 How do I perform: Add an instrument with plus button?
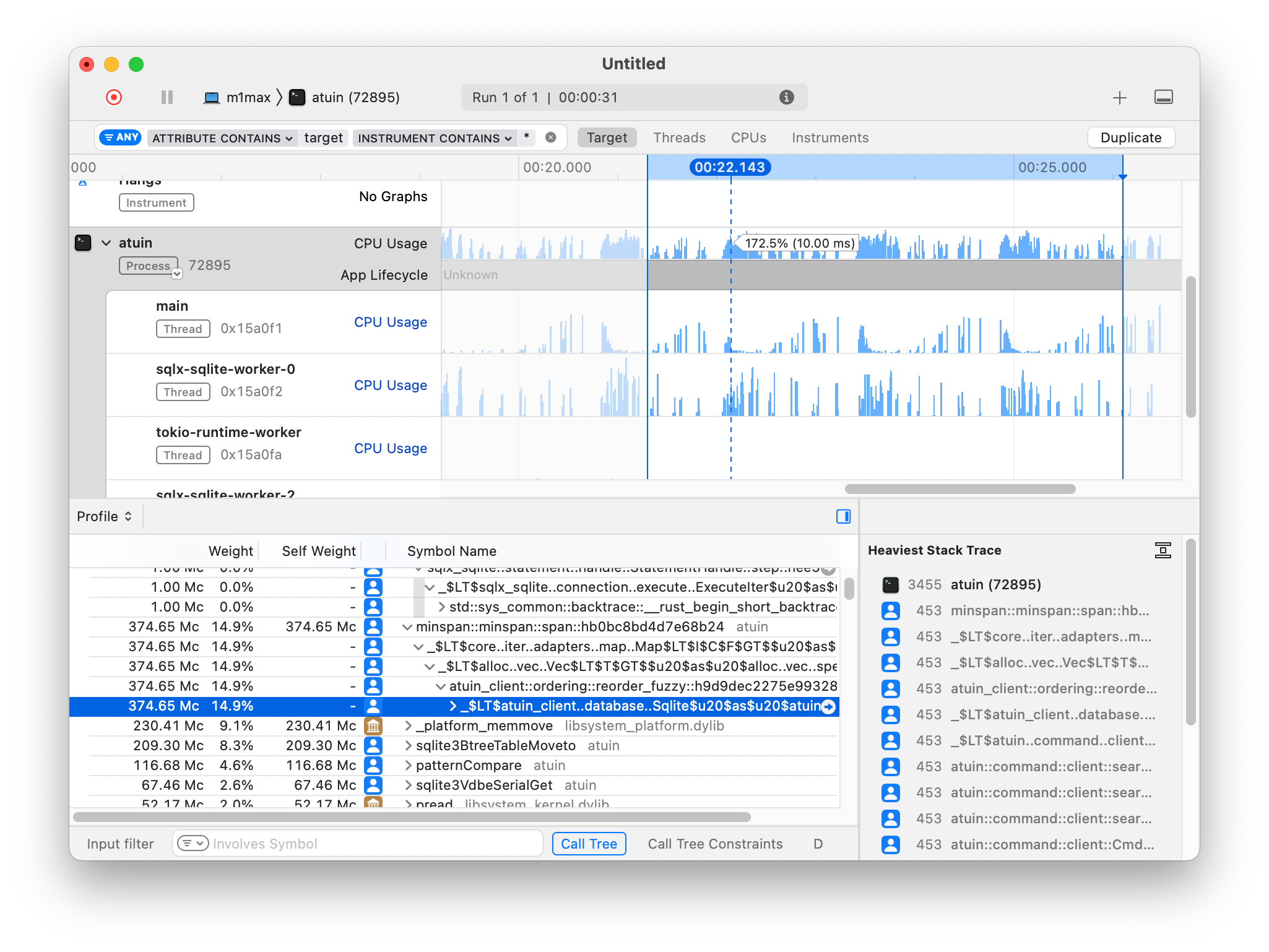pyautogui.click(x=1119, y=98)
